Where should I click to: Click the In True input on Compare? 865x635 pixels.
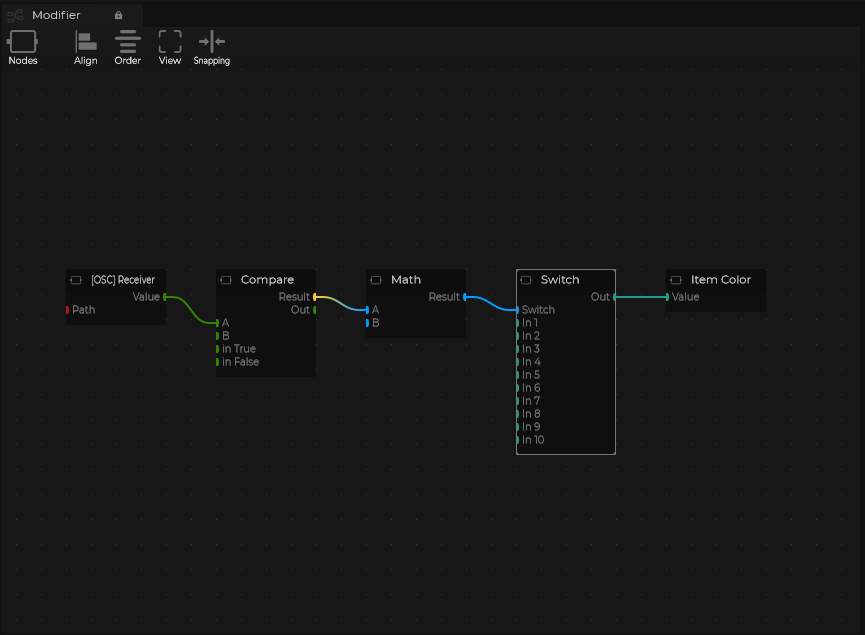[x=218, y=349]
